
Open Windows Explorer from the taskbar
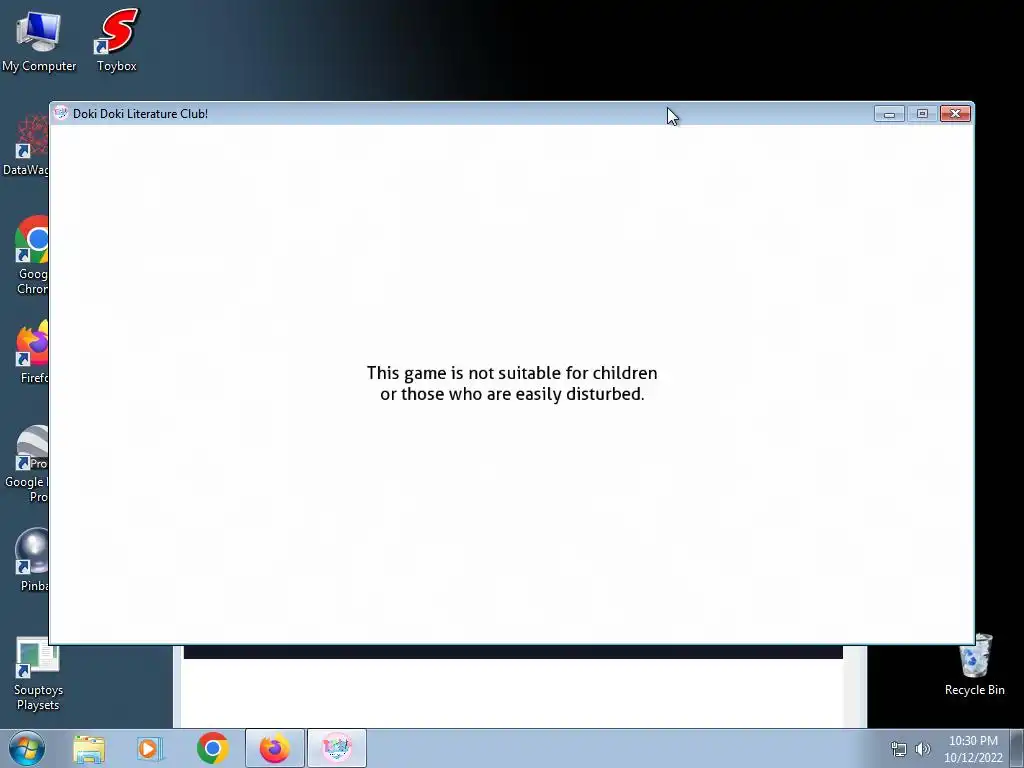pos(89,748)
